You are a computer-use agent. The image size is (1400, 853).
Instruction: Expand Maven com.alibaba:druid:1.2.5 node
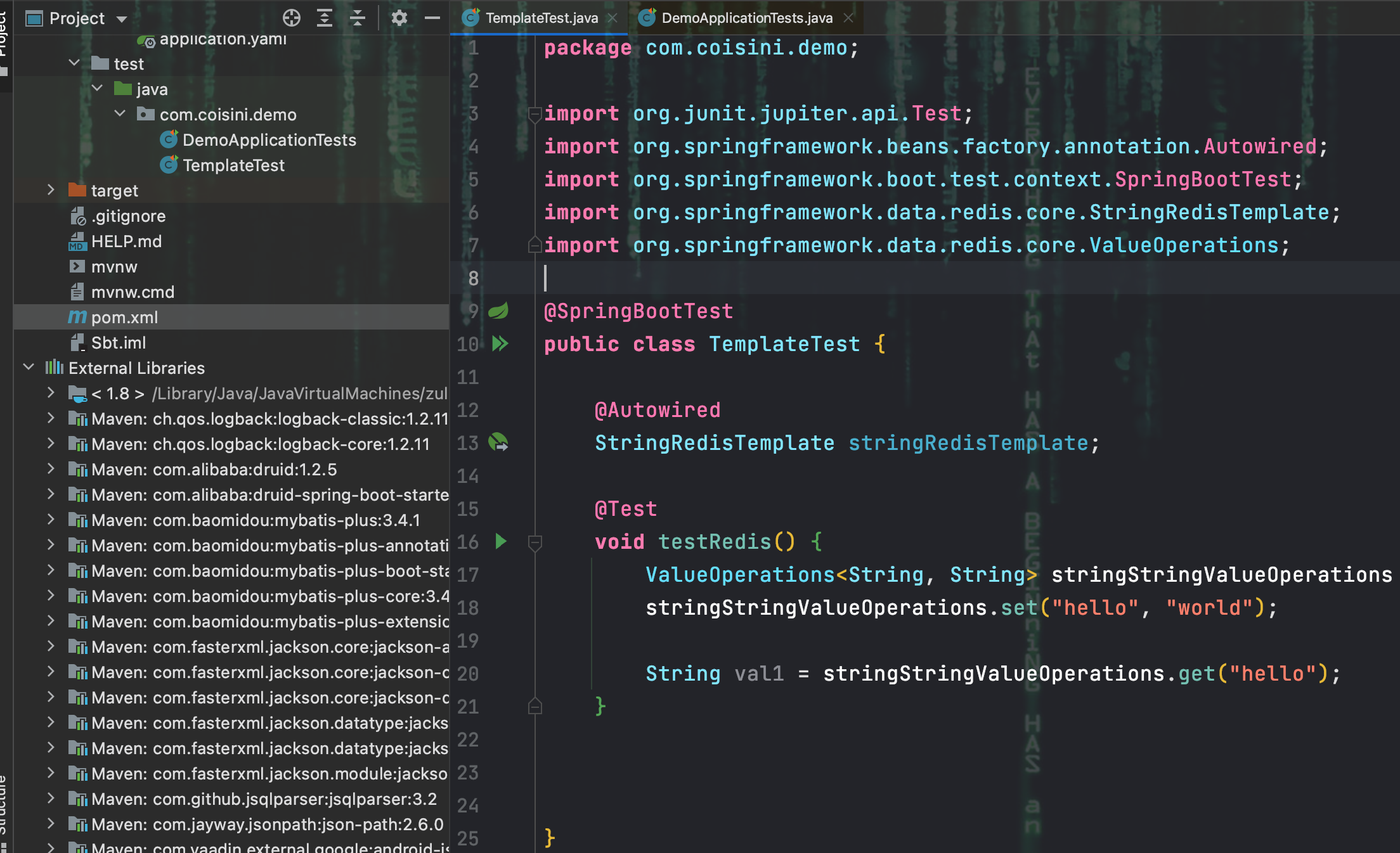tap(51, 469)
